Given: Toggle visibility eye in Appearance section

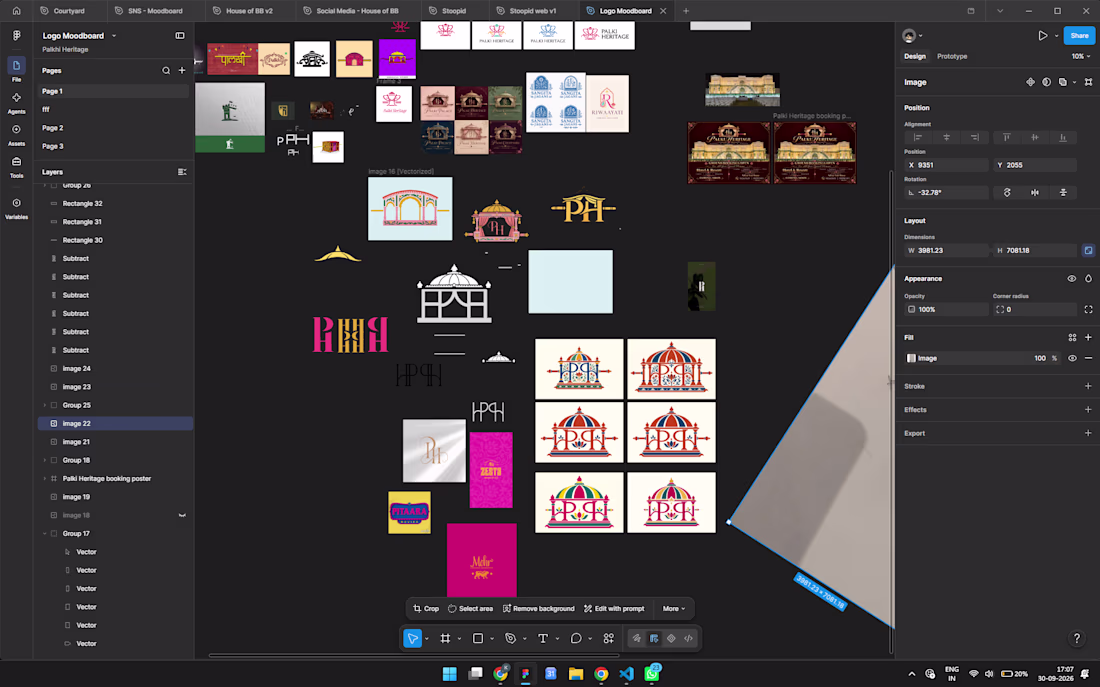Looking at the screenshot, I should tap(1071, 279).
